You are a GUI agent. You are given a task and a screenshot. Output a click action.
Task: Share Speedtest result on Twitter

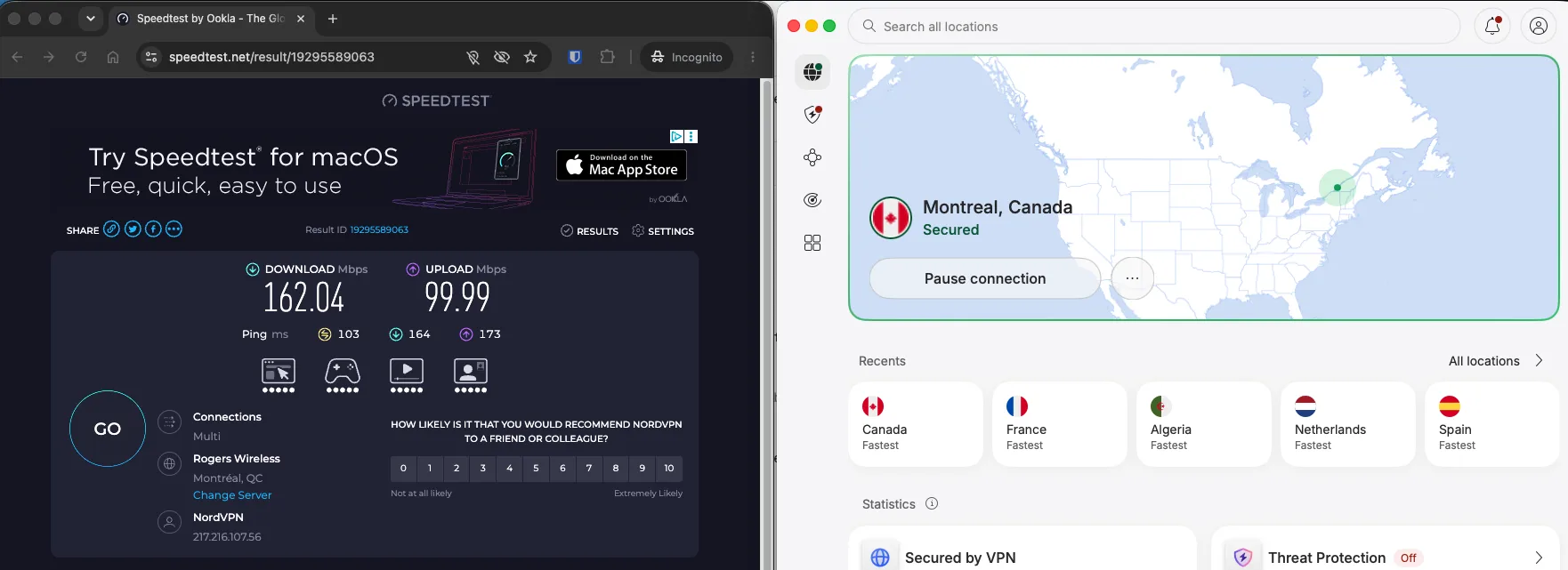(133, 229)
